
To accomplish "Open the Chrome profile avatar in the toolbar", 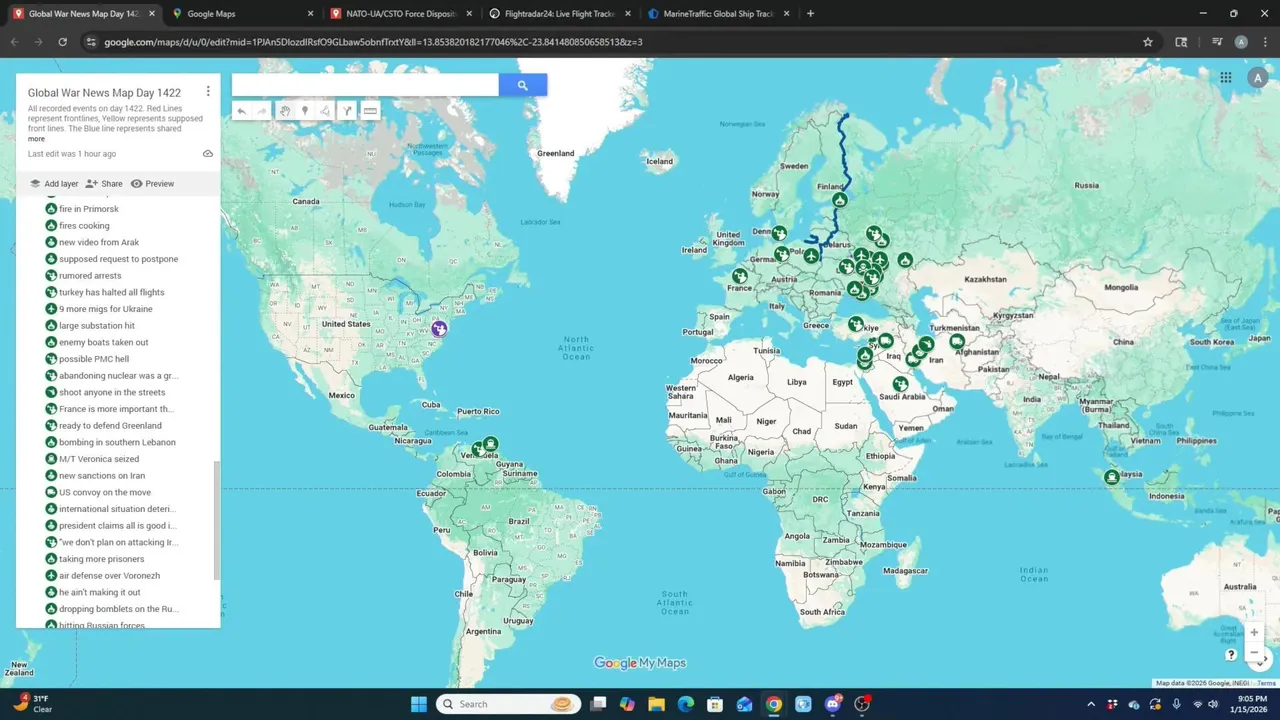I will tap(1241, 42).
